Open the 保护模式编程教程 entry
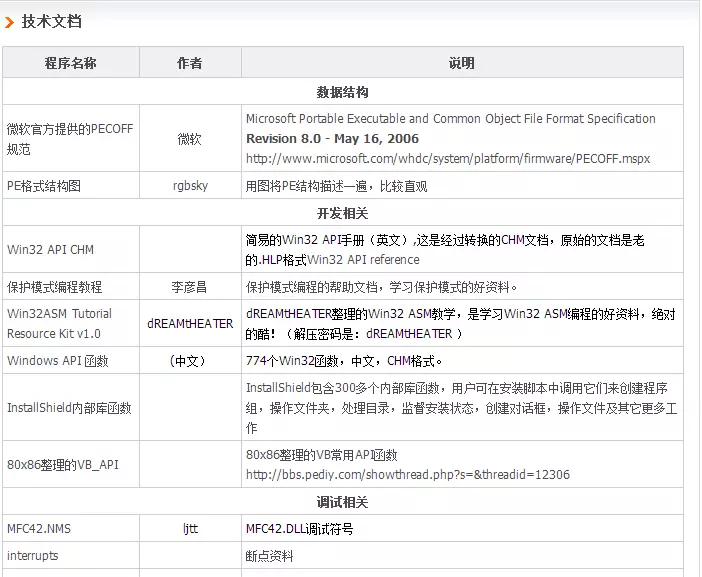This screenshot has height=577, width=702. click(54, 287)
